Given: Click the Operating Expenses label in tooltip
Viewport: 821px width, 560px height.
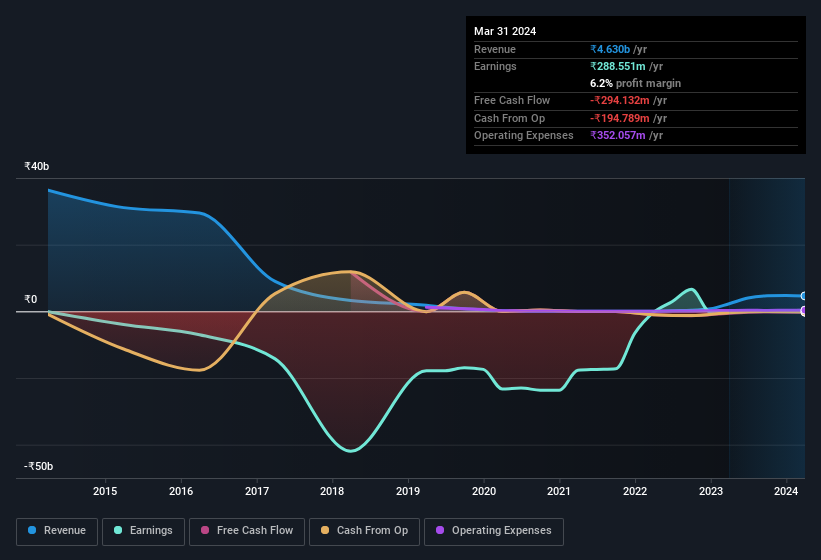Looking at the screenshot, I should click(524, 136).
